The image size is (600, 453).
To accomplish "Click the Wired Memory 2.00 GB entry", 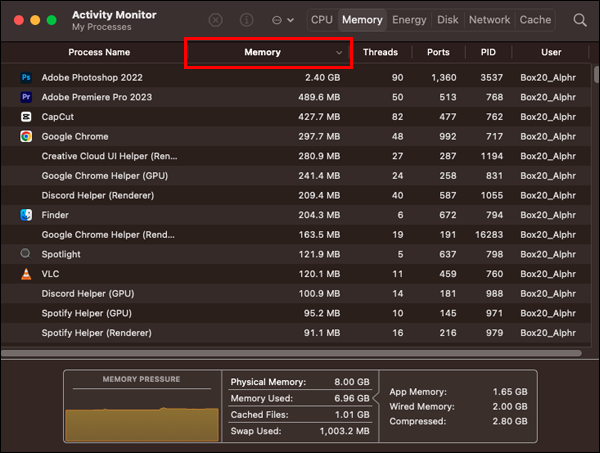I will 458,406.
